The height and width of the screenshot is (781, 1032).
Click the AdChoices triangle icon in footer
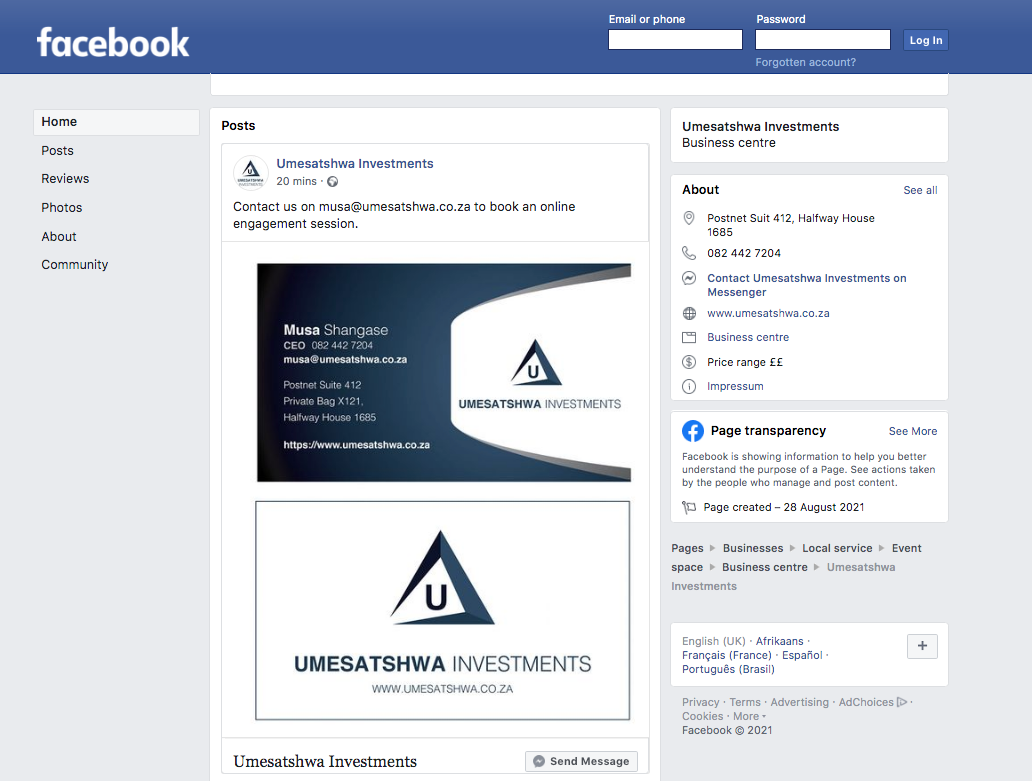[x=902, y=702]
